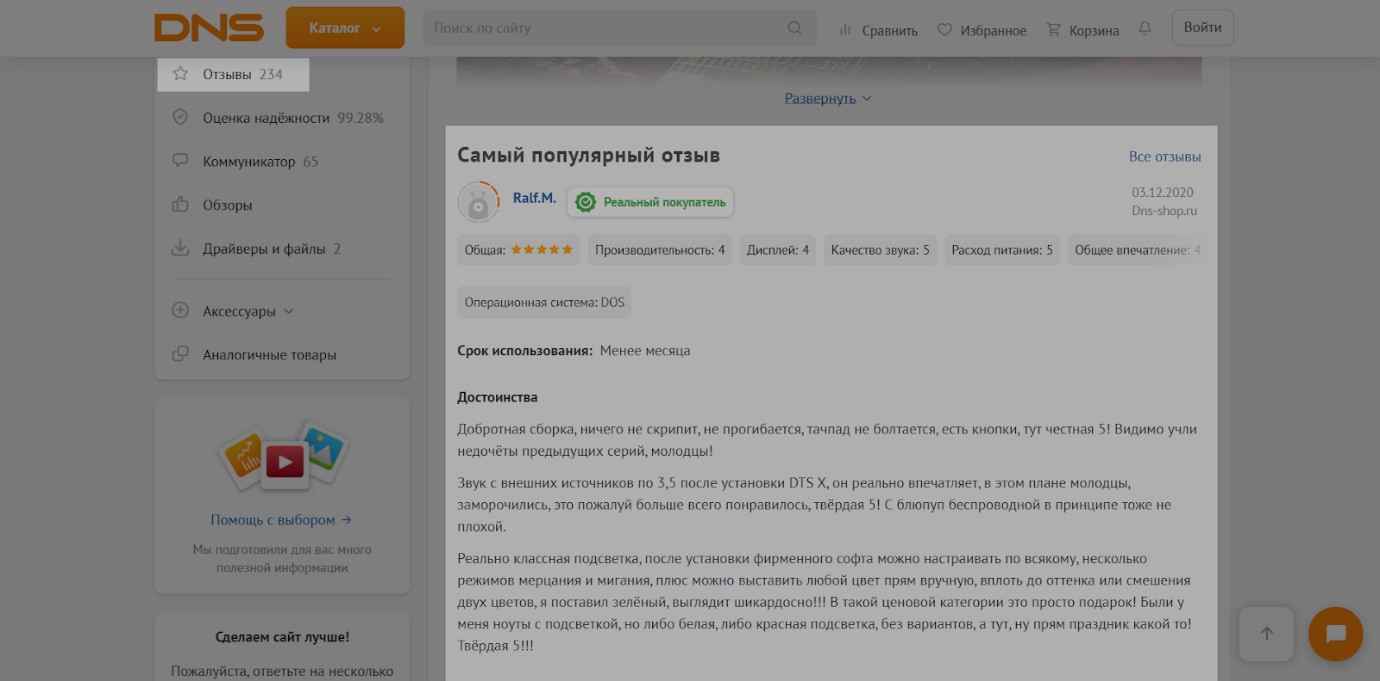Open Избранное favorites

coord(982,30)
